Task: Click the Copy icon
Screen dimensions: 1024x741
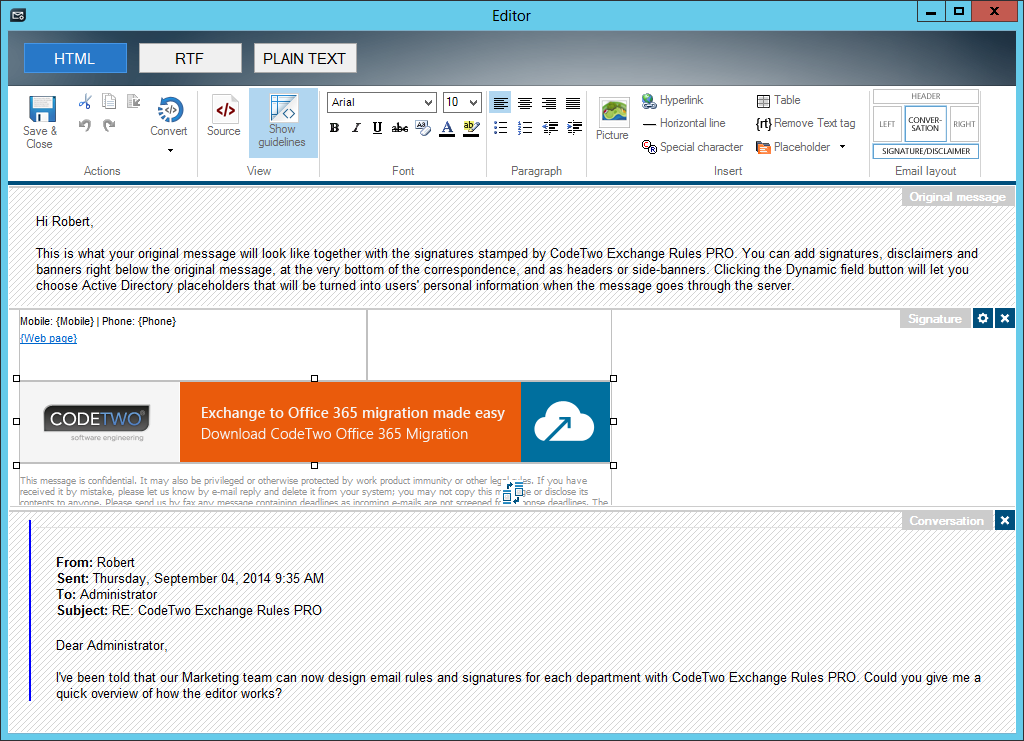Action: pyautogui.click(x=109, y=102)
